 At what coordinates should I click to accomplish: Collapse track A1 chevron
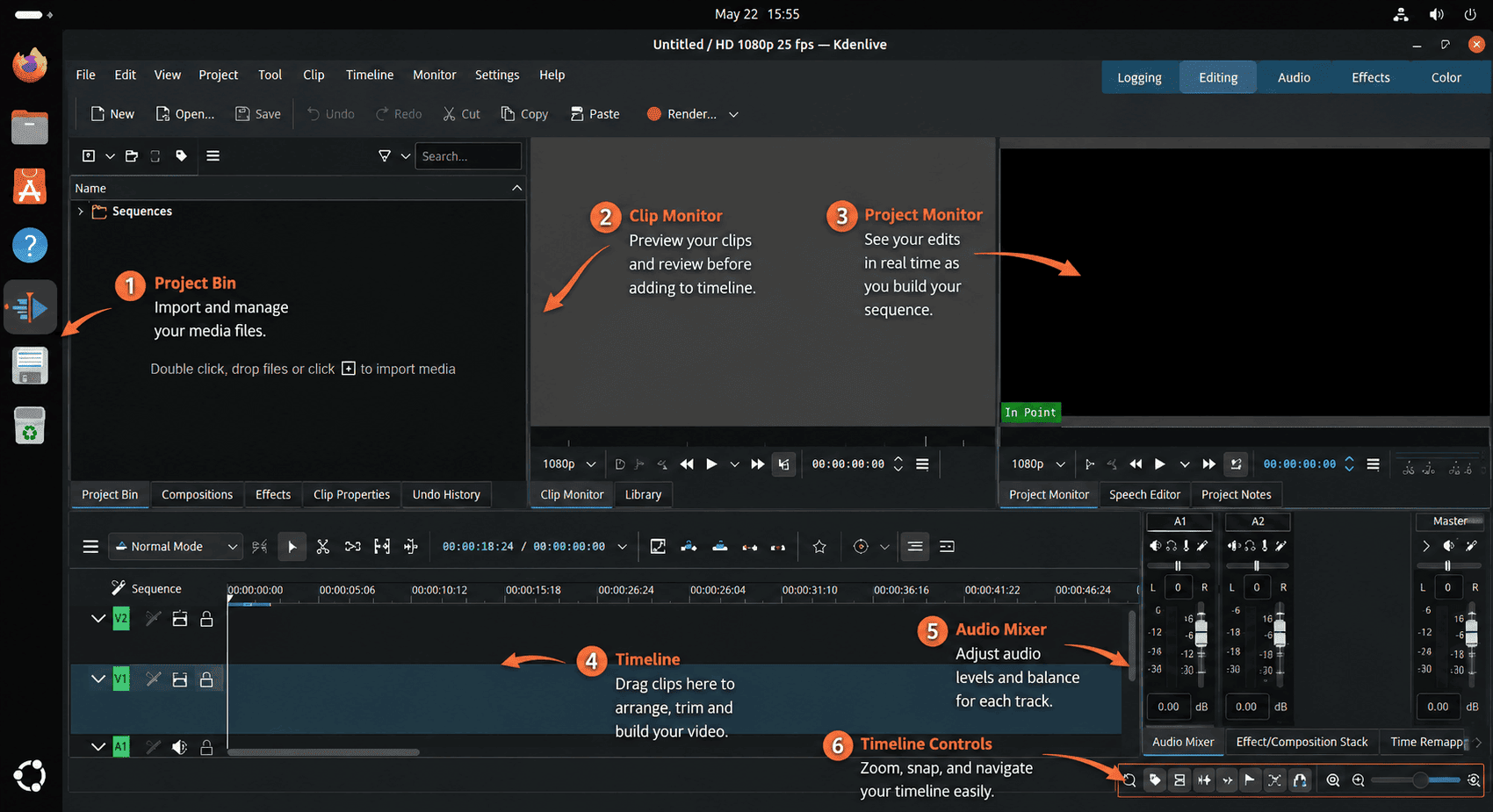pos(98,747)
